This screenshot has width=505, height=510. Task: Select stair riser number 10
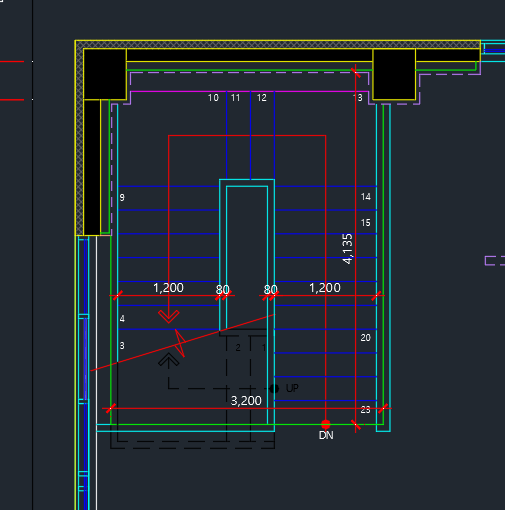[x=213, y=98]
